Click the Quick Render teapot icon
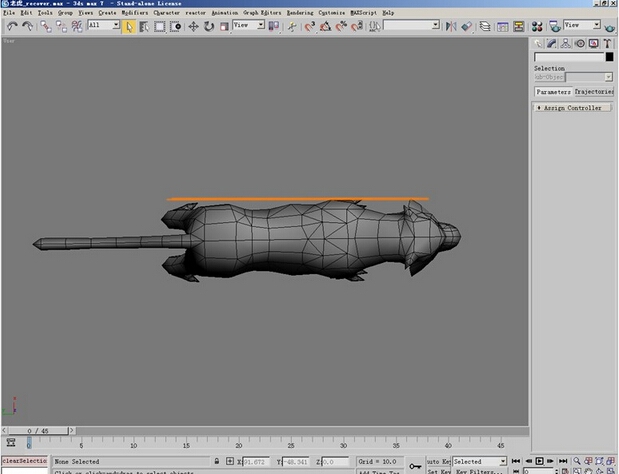This screenshot has width=619, height=474. click(x=610, y=27)
